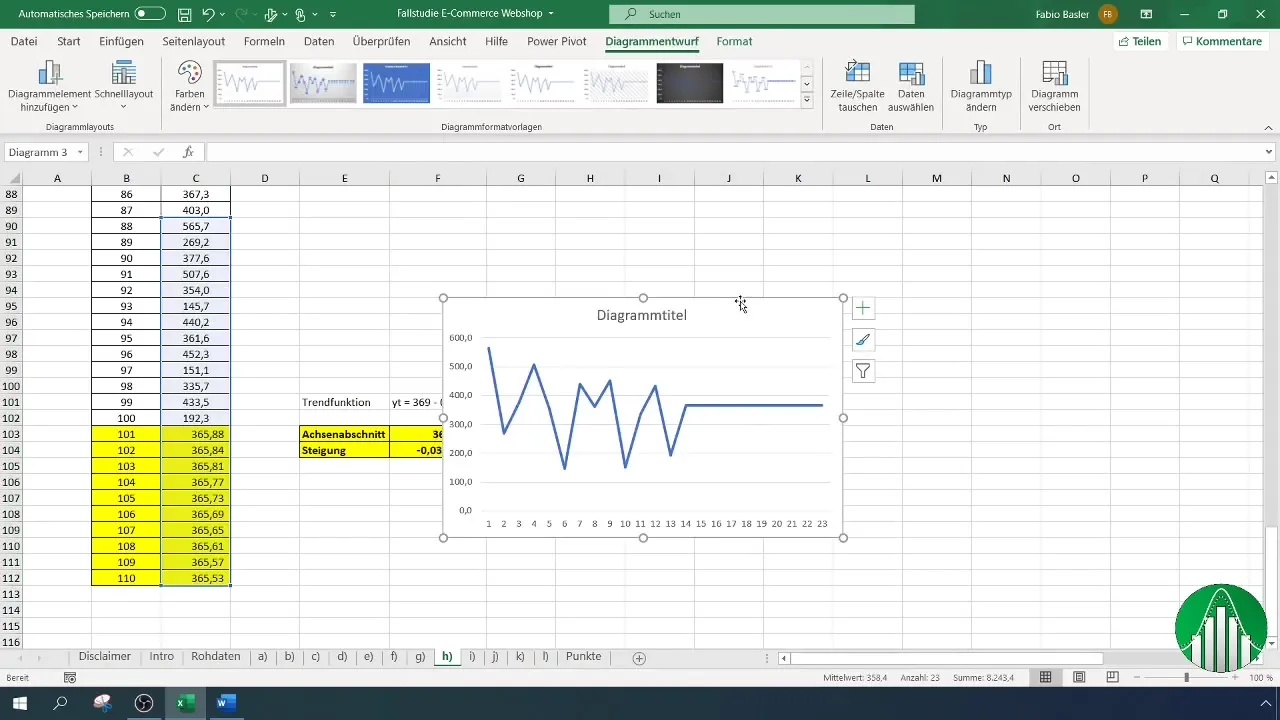Switch to the Rohdaten sheet tab
1280x720 pixels.
click(x=216, y=657)
